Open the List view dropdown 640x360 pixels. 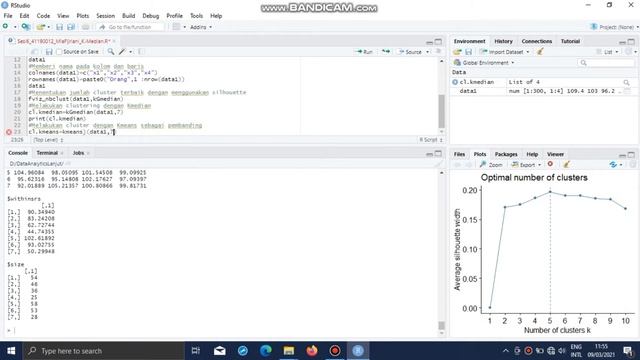tap(607, 52)
